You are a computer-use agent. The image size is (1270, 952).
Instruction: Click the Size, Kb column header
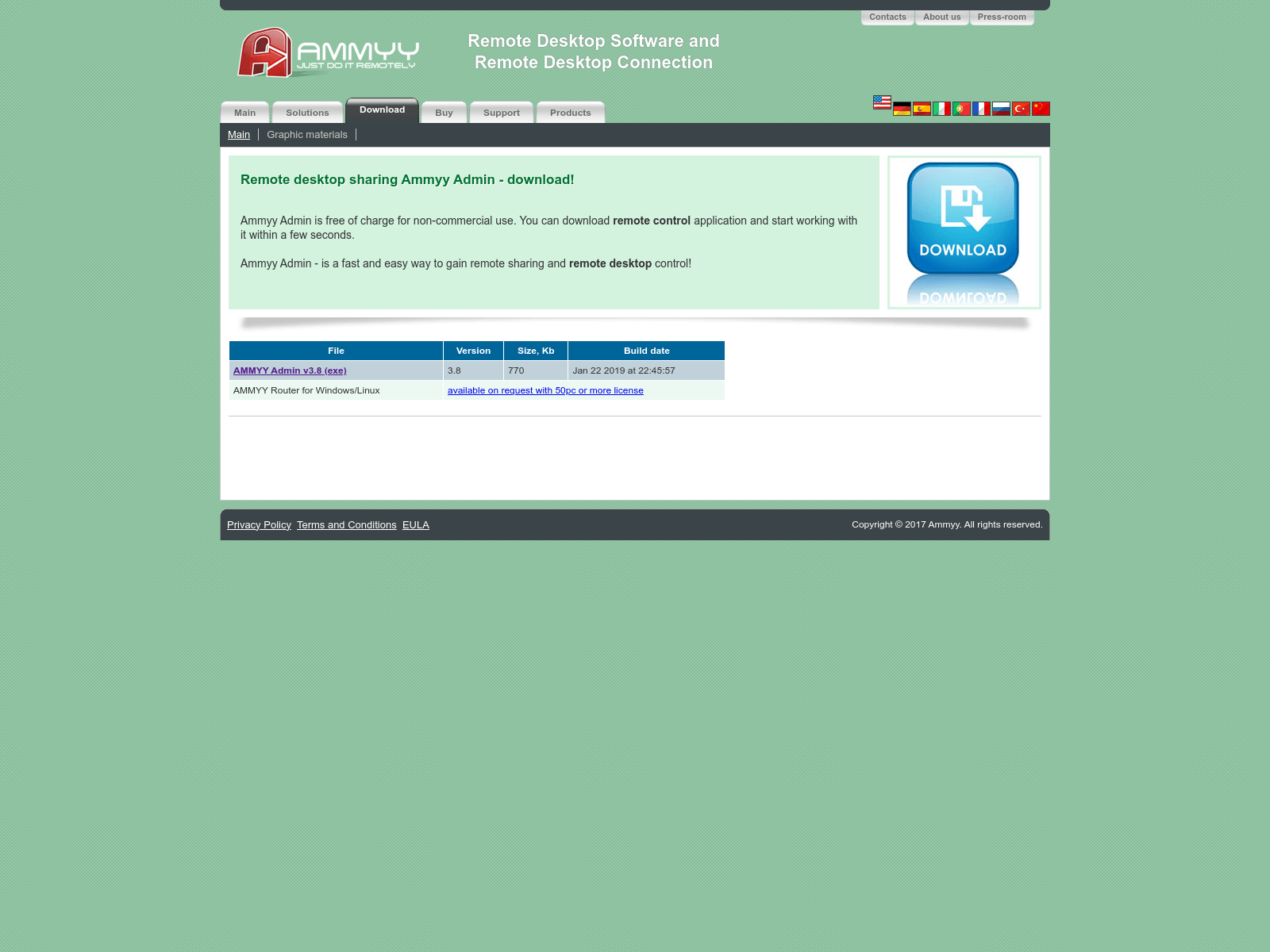tap(536, 351)
